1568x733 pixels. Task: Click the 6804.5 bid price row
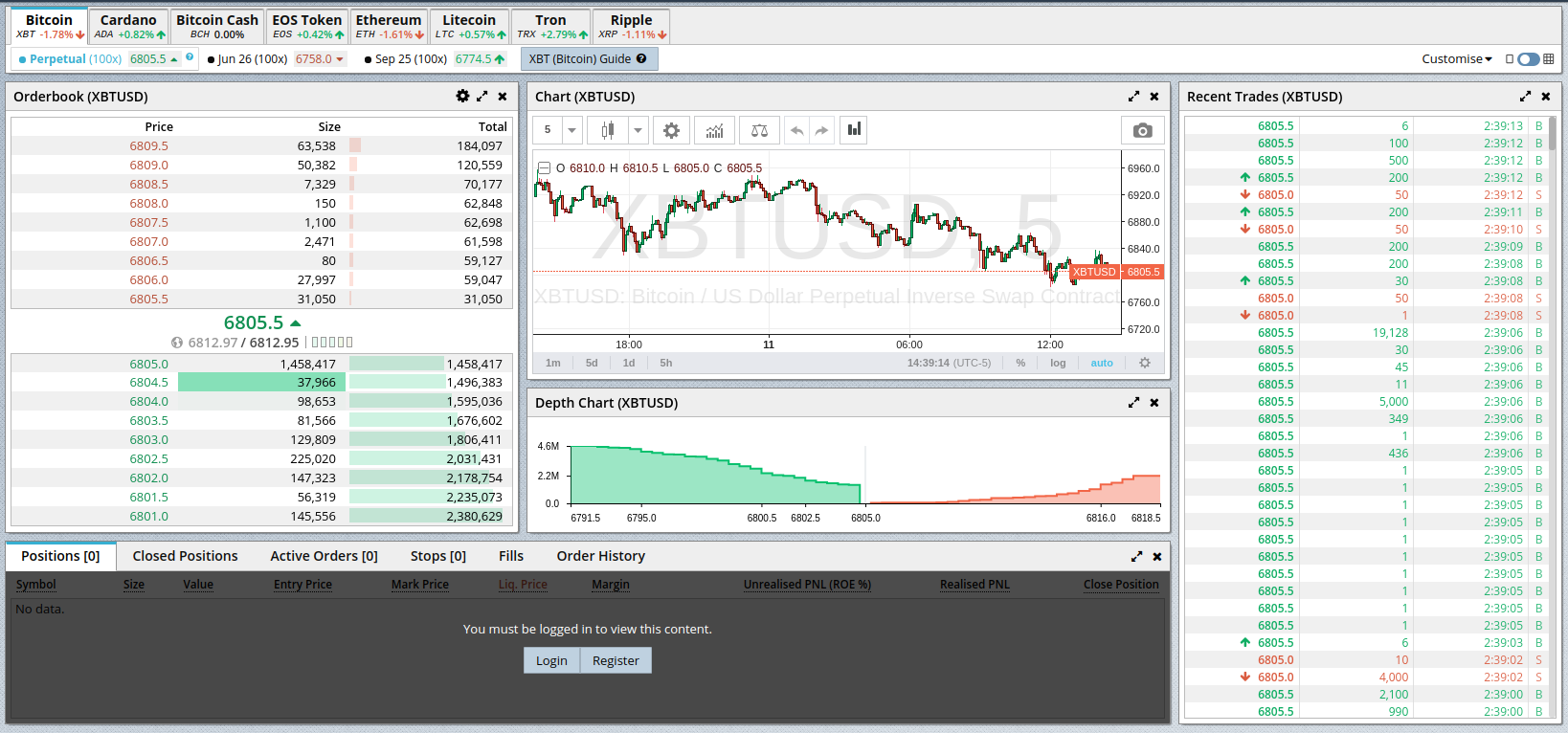tap(261, 382)
